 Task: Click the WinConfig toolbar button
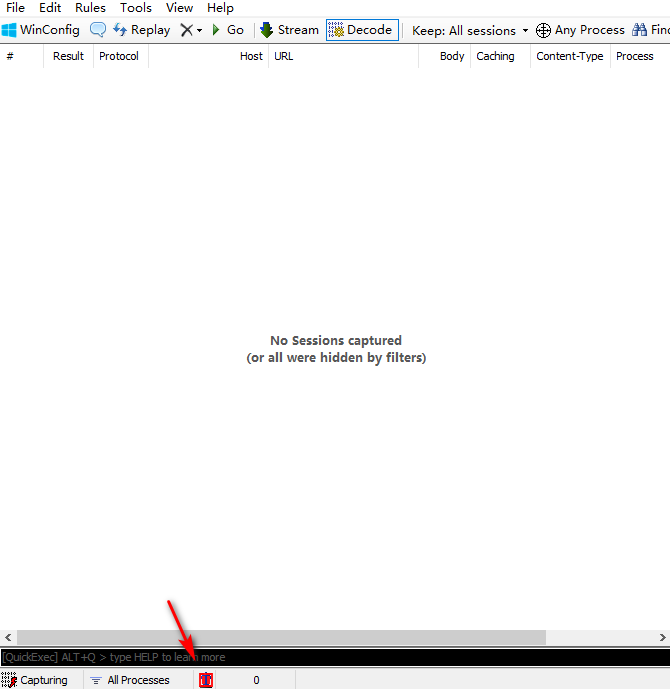(x=40, y=30)
